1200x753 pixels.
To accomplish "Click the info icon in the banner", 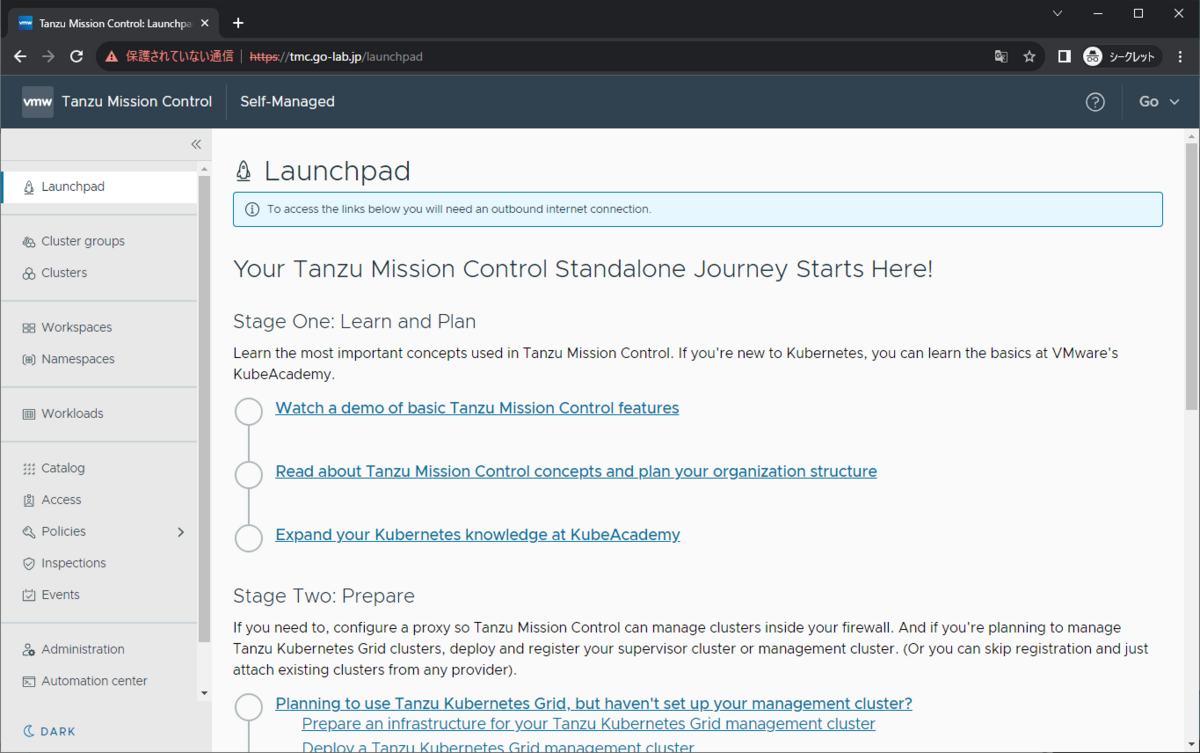I will (x=252, y=210).
